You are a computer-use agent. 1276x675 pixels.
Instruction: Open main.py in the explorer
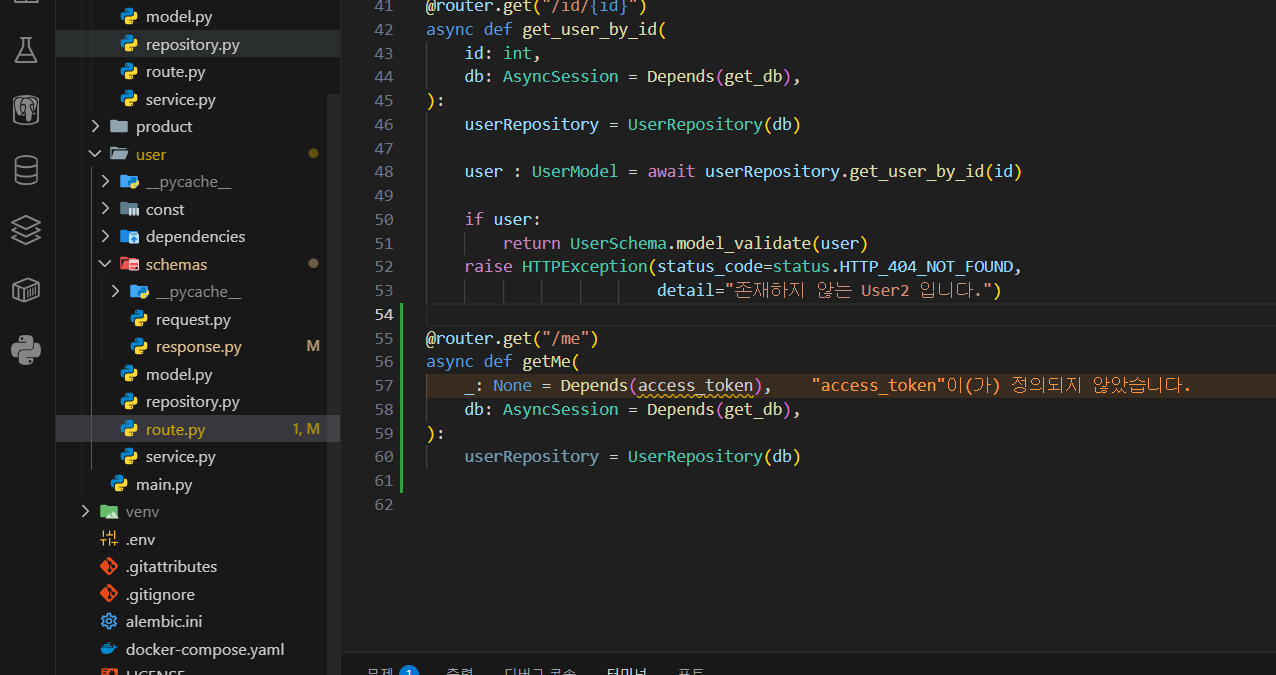164,484
